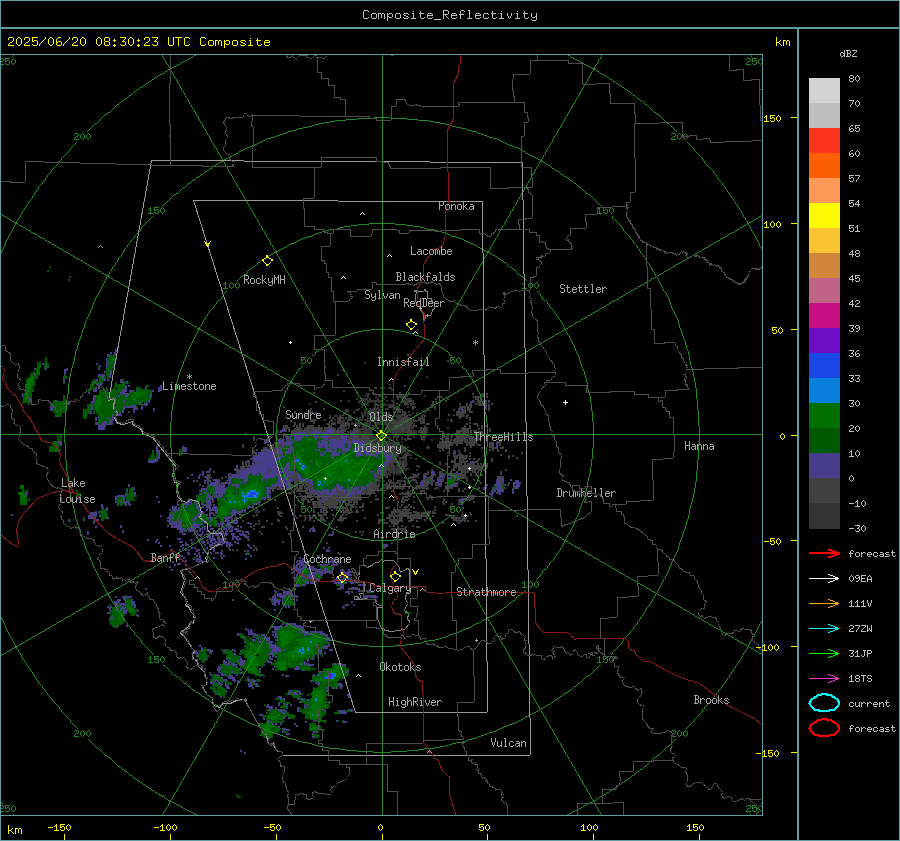Image resolution: width=900 pixels, height=841 pixels.
Task: Click the Lacombe city label
Action: click(431, 251)
